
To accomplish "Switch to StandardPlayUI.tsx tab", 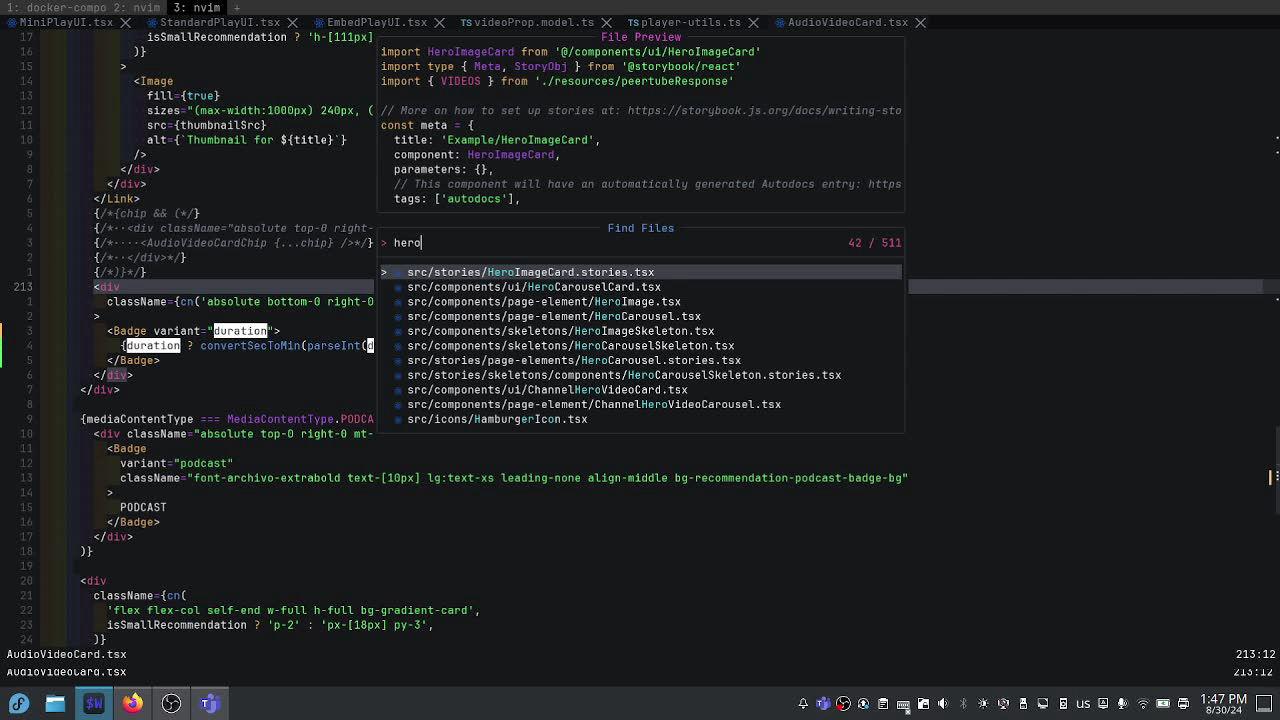I will click(219, 22).
